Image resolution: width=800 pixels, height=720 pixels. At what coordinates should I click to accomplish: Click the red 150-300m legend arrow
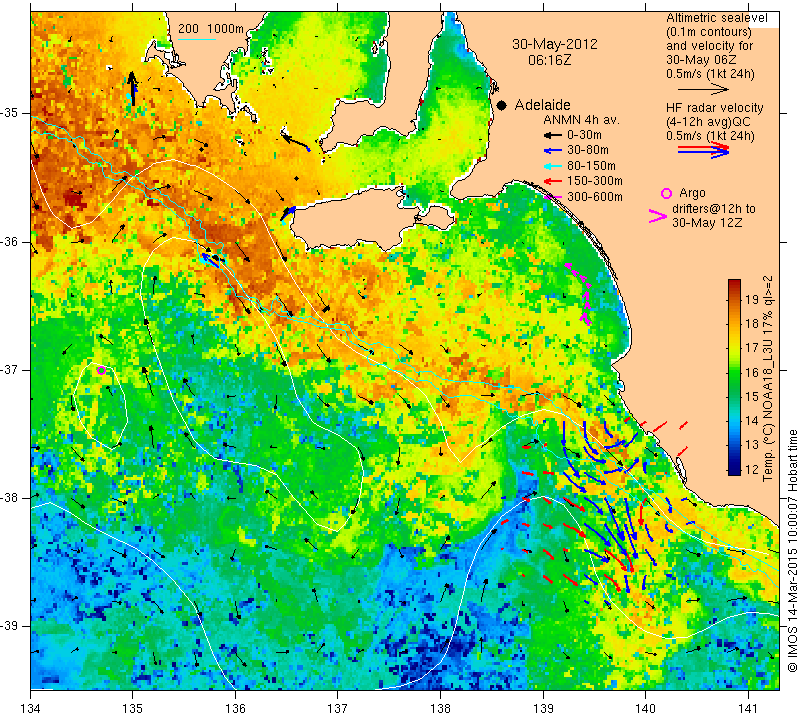pos(552,181)
